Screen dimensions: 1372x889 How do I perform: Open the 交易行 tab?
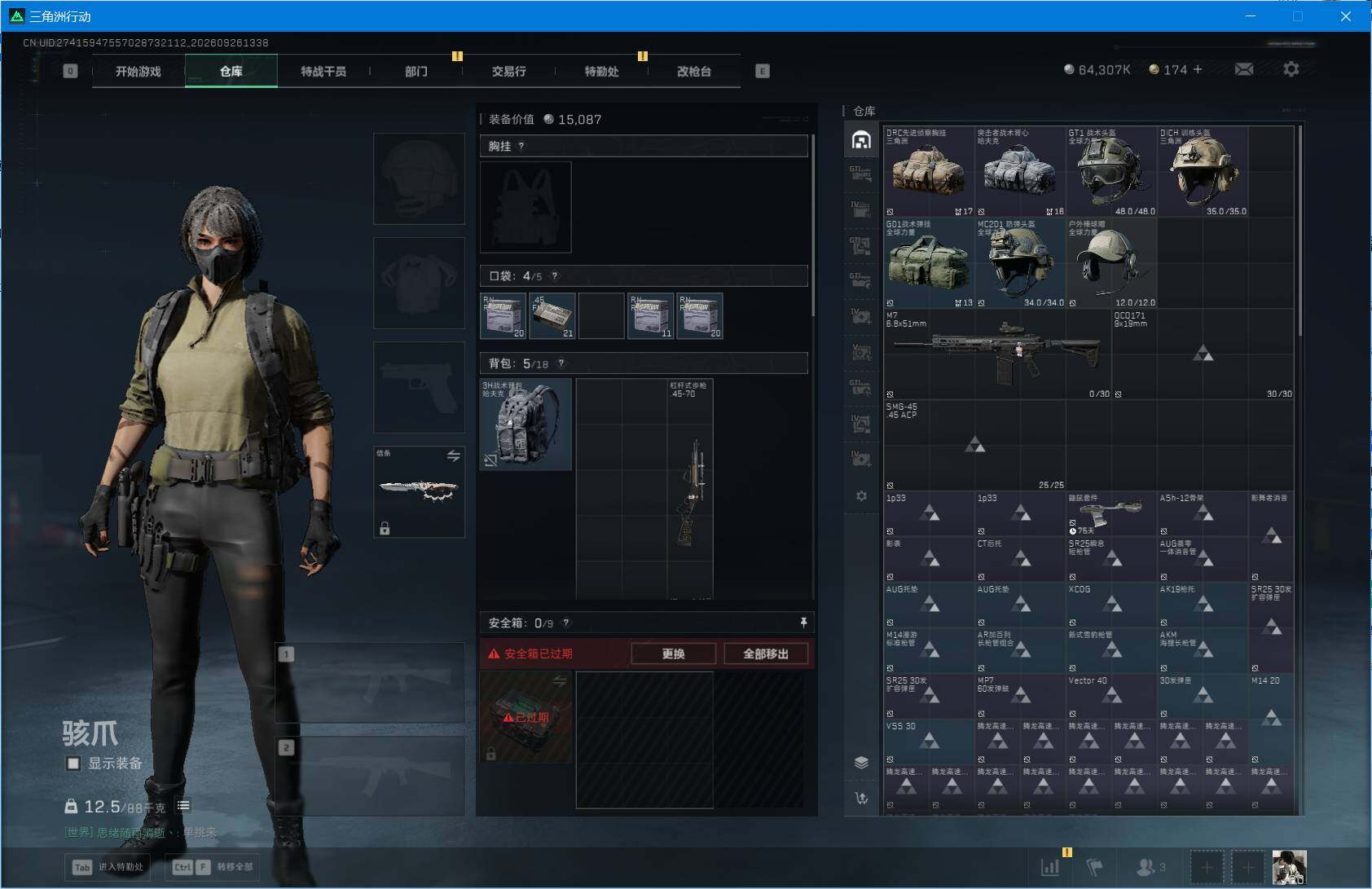click(509, 72)
